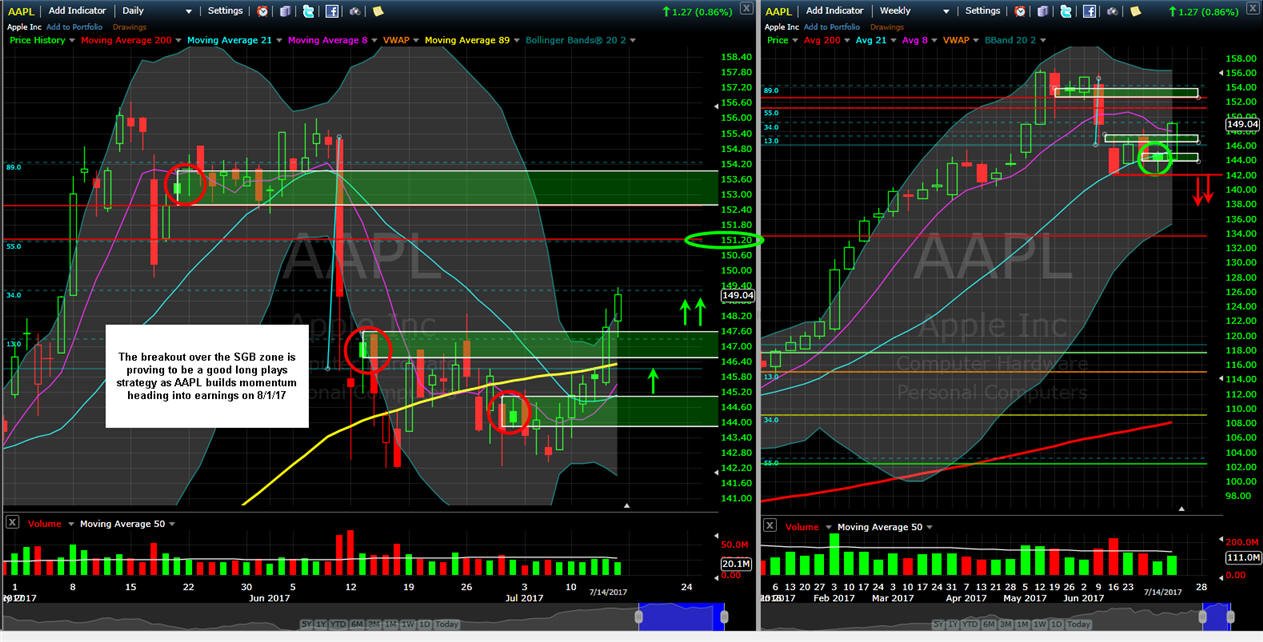
Task: Share the weekly chart on Twitter
Action: [1065, 11]
